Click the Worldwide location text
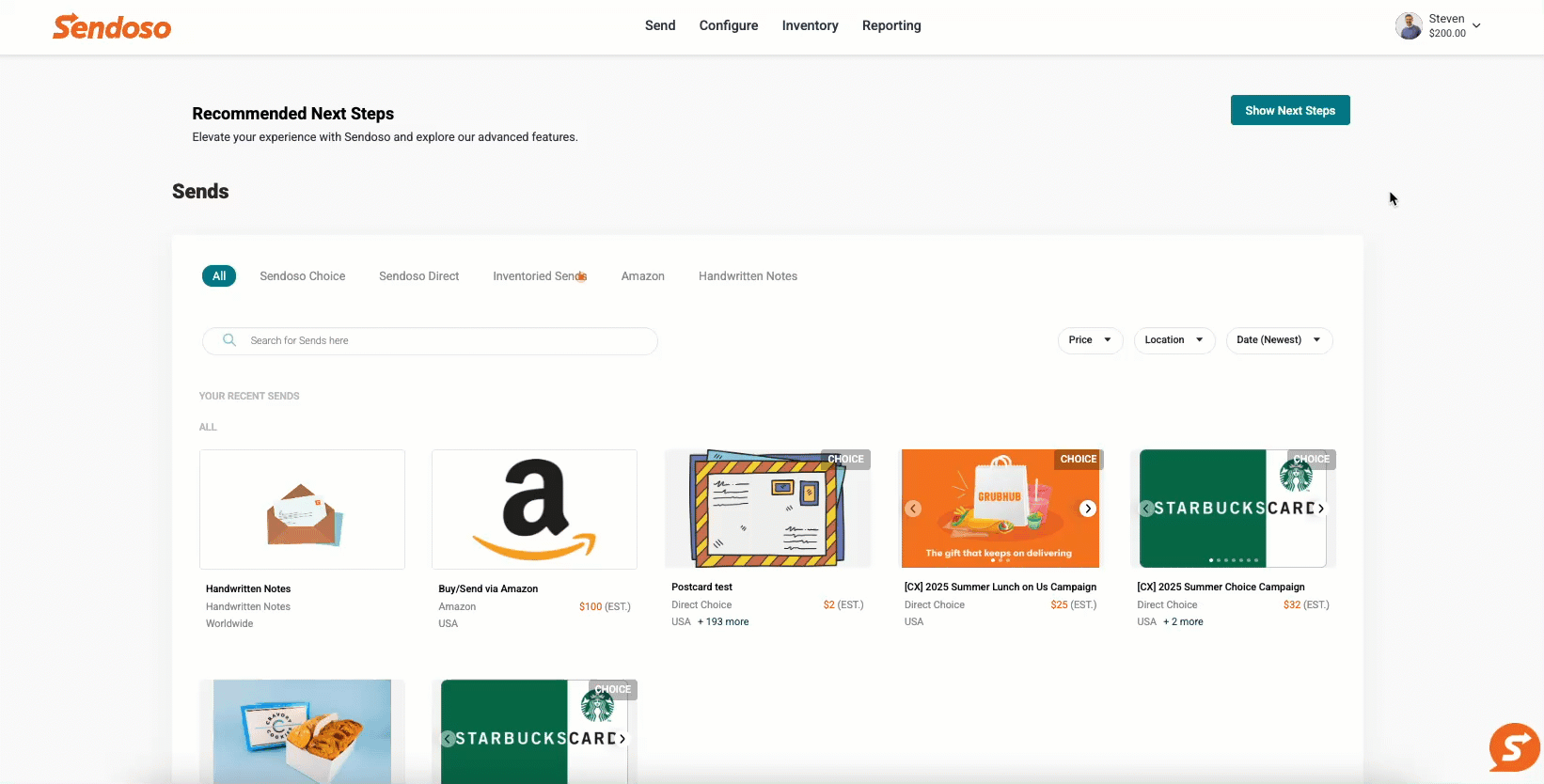 pos(229,623)
